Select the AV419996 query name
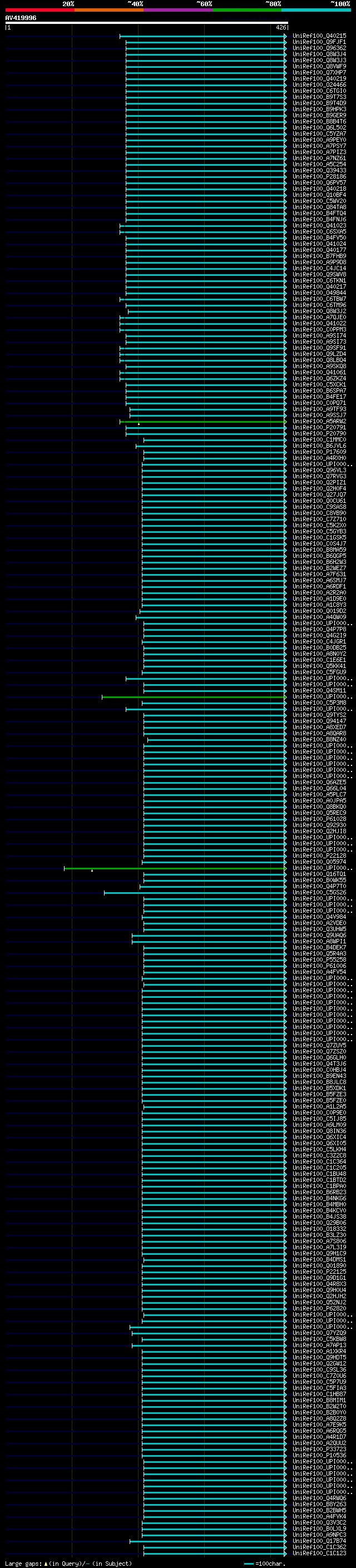The height and width of the screenshot is (1568, 356). click(21, 18)
